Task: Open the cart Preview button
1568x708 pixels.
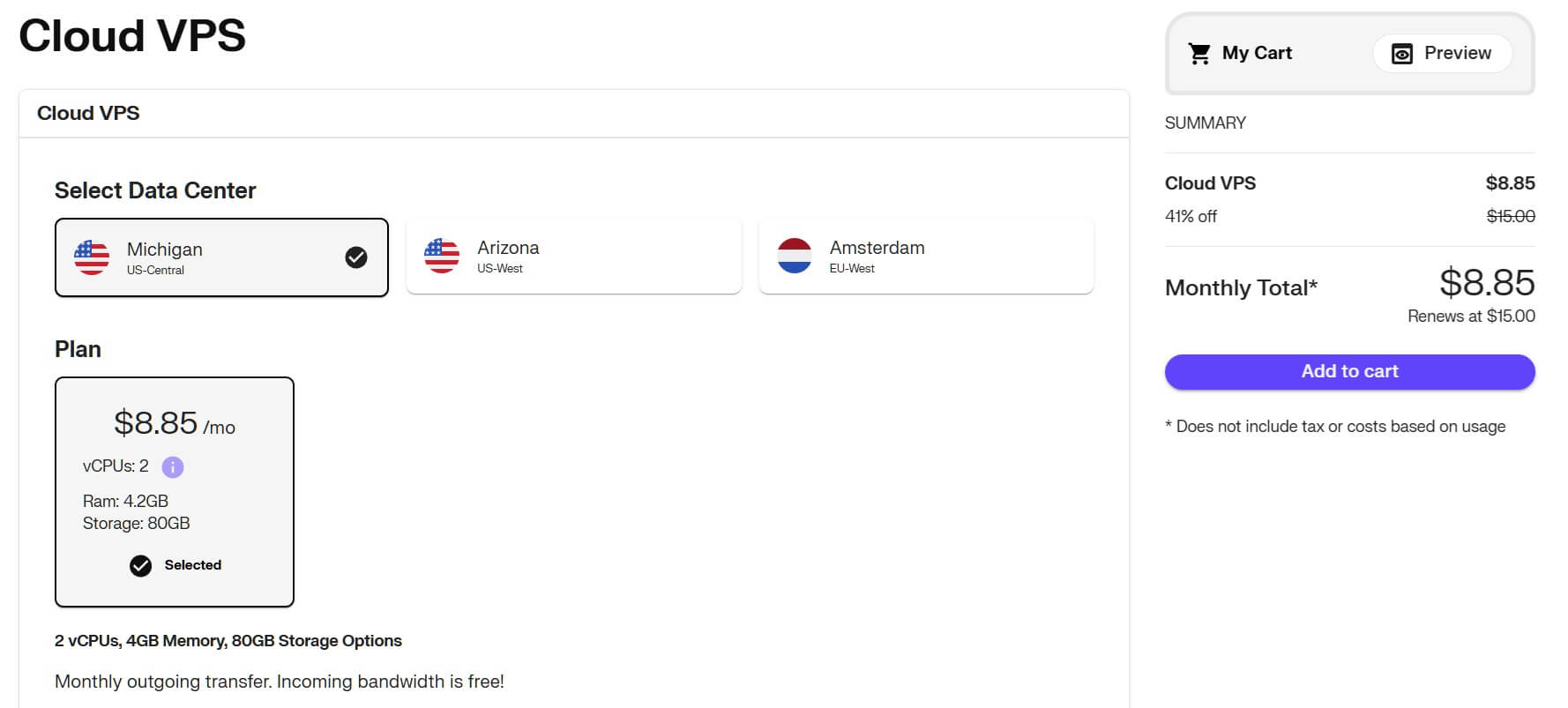Action: point(1442,54)
